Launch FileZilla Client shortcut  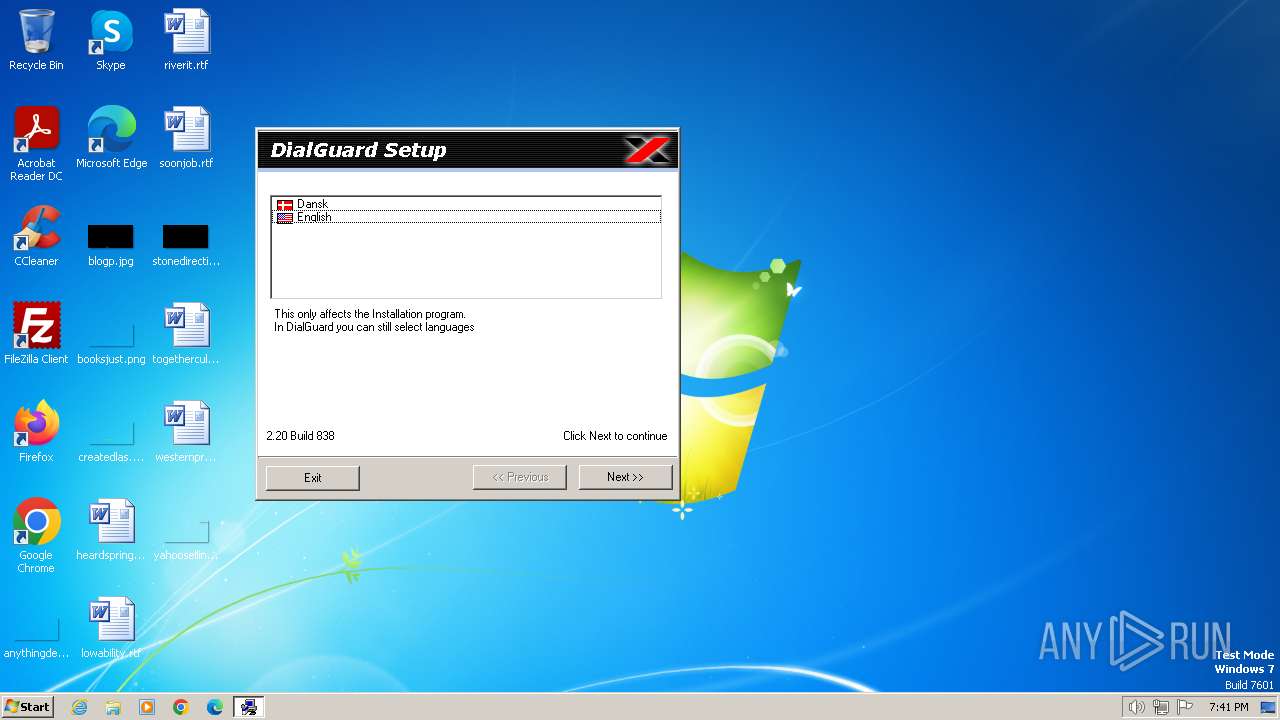tap(36, 334)
